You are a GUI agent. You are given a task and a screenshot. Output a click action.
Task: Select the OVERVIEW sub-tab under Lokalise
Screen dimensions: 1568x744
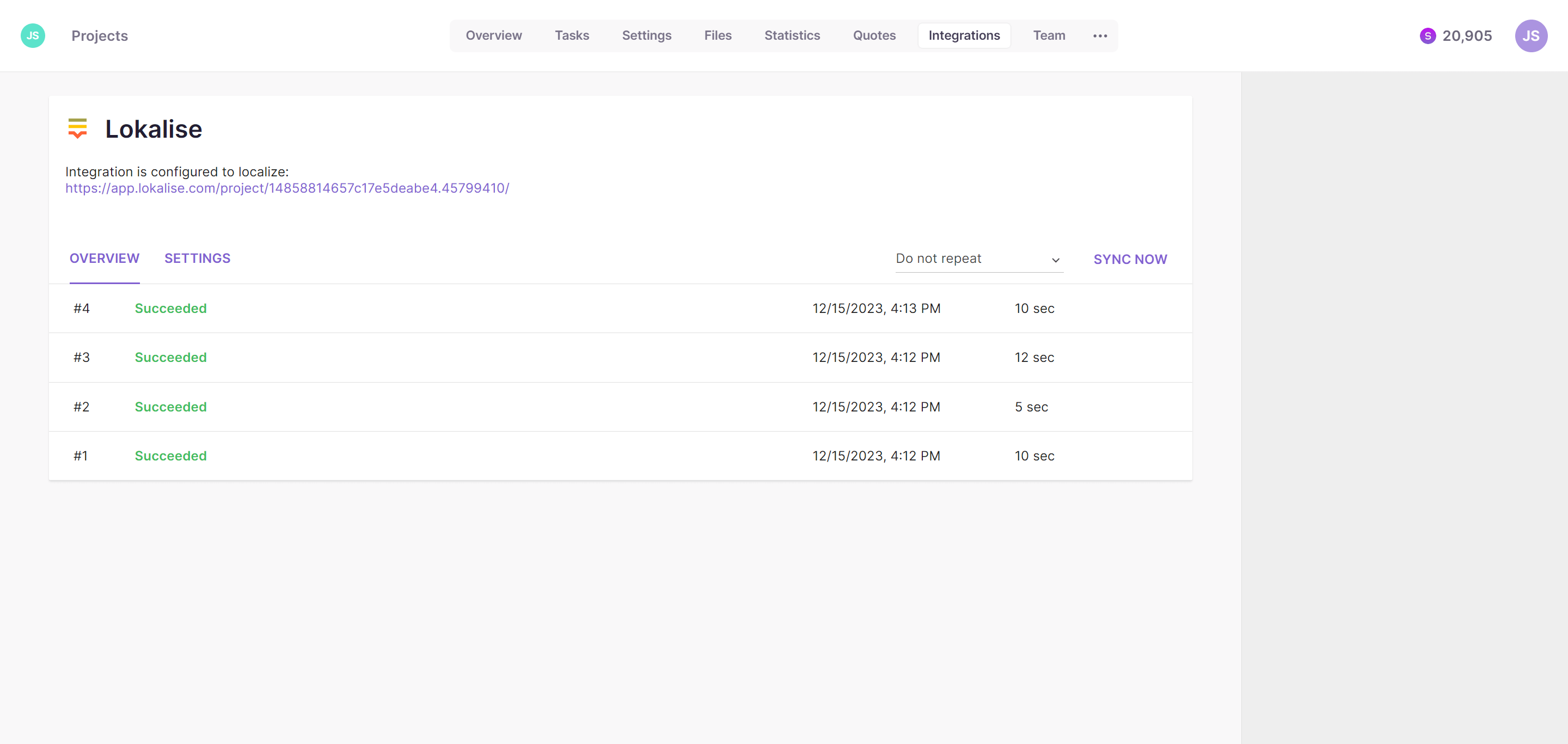[104, 259]
